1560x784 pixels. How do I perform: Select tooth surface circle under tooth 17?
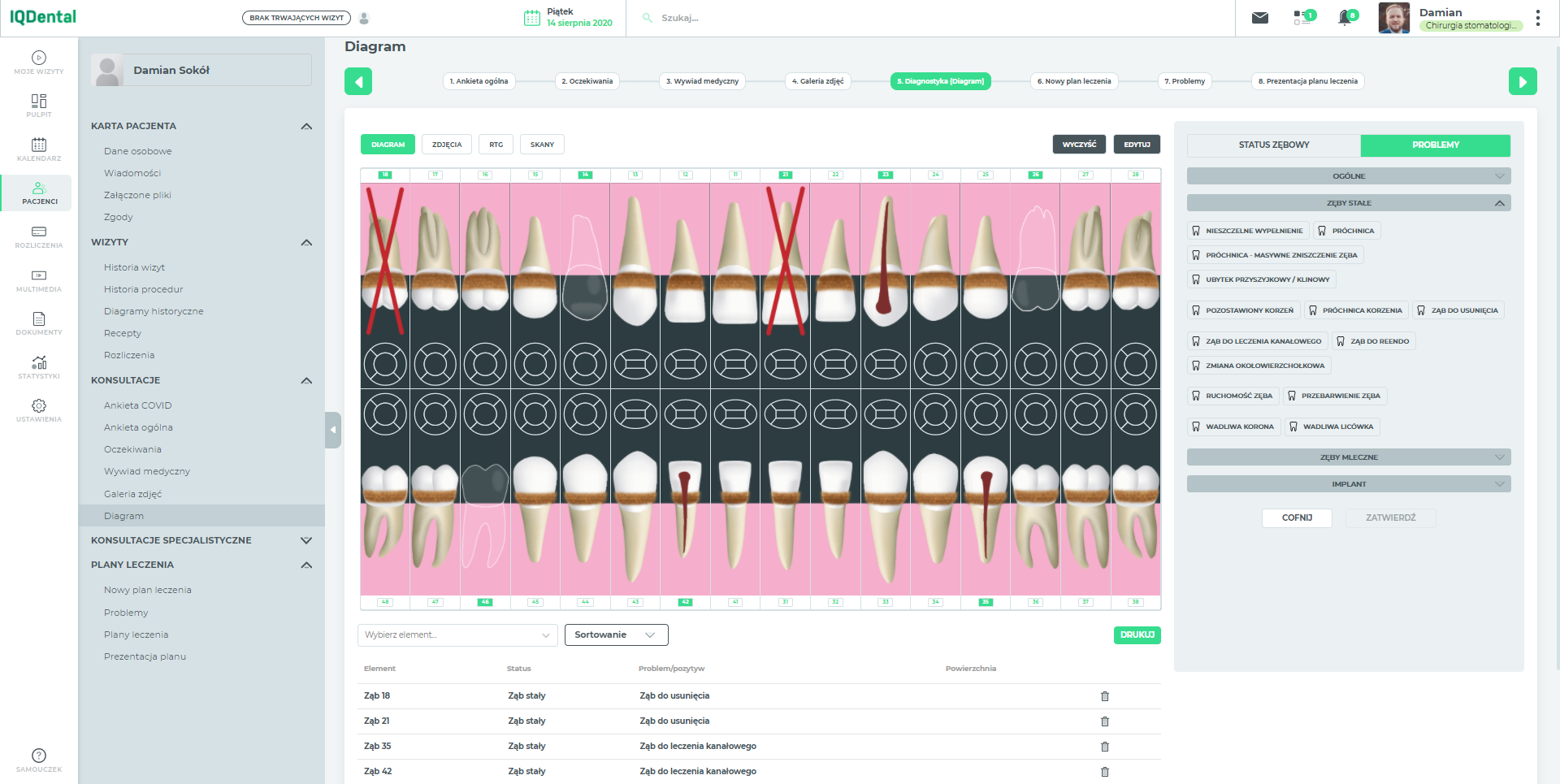tap(435, 364)
